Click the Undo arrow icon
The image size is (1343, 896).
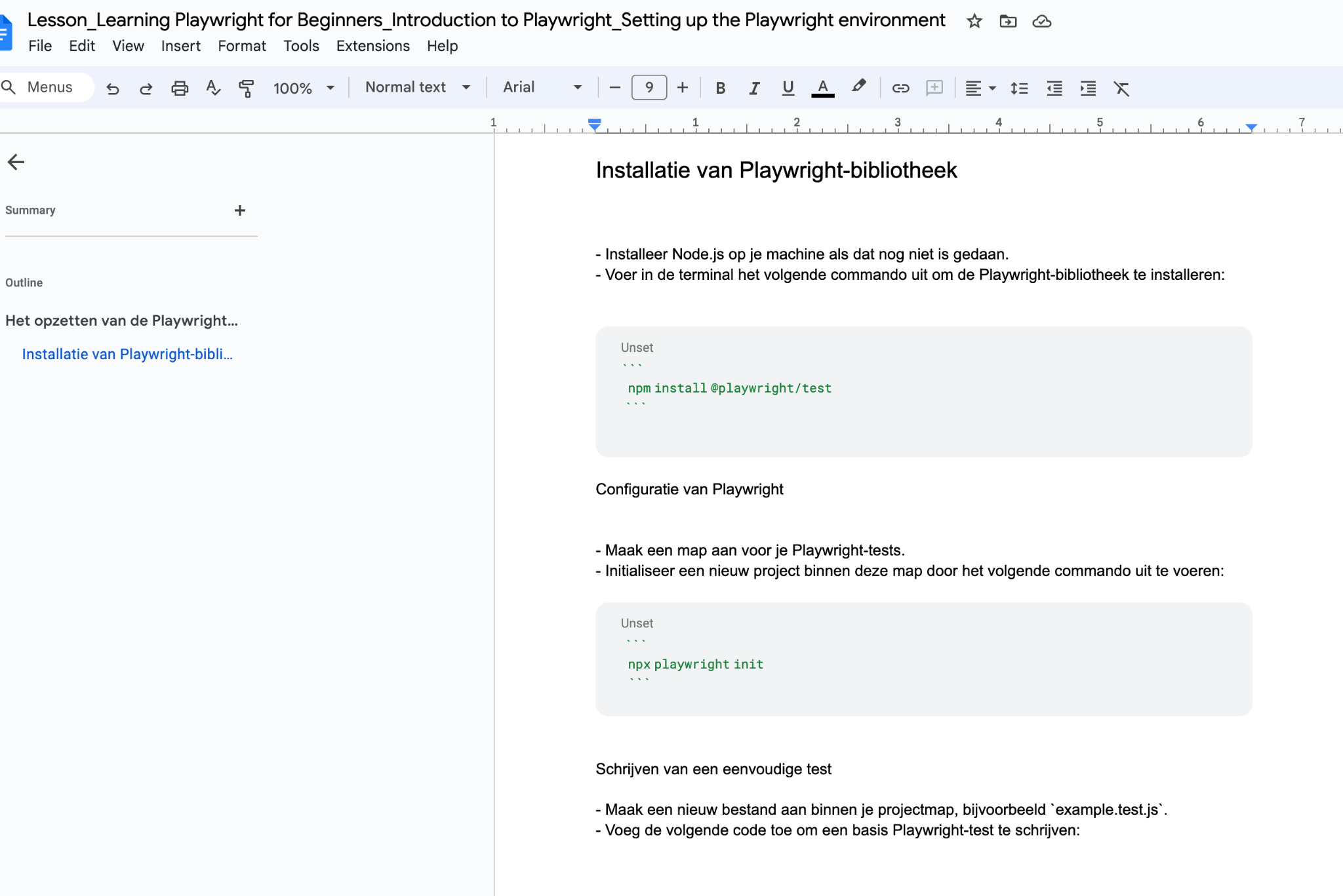(113, 88)
